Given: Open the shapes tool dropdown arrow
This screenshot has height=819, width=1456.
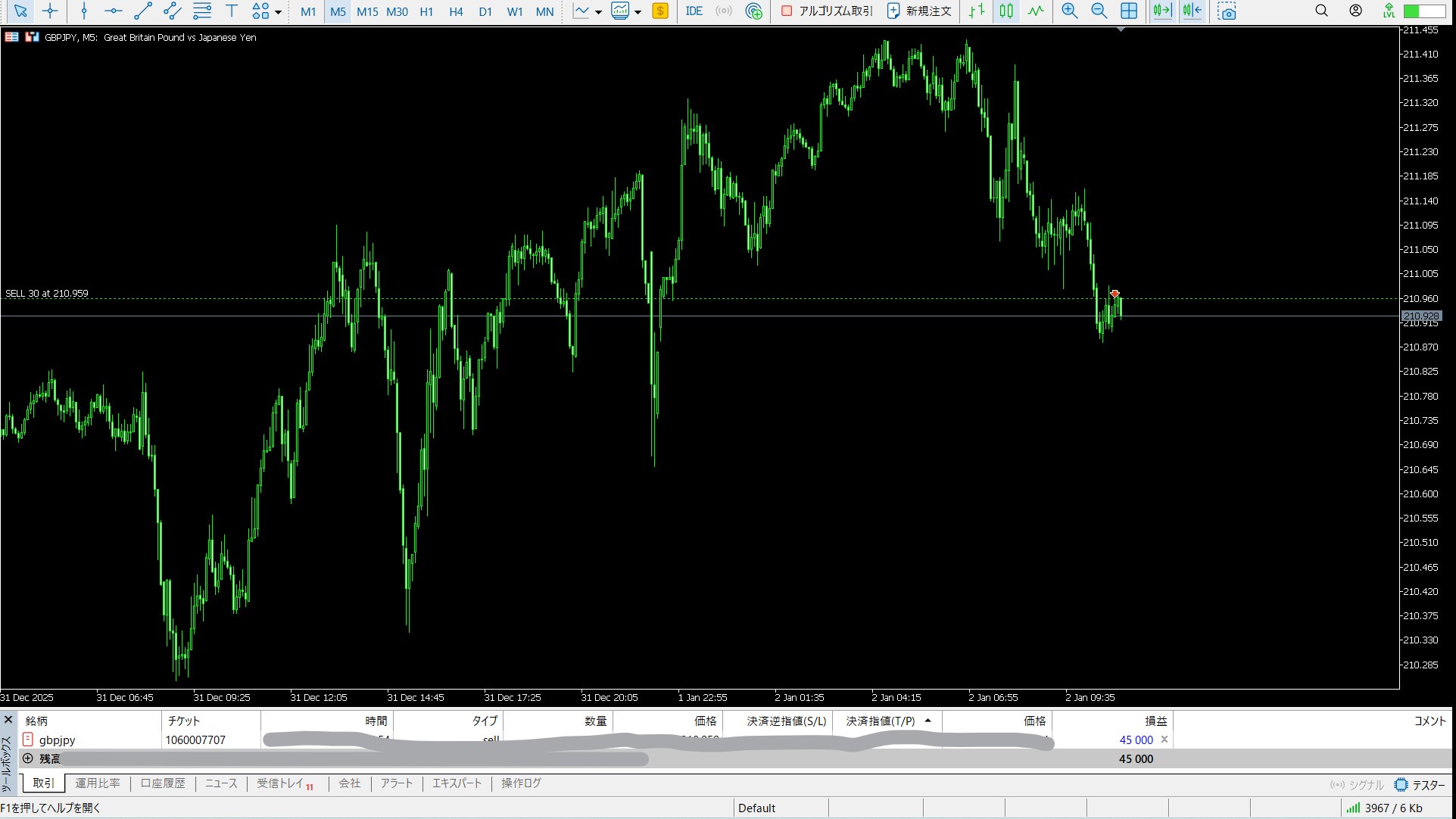Looking at the screenshot, I should click(x=279, y=12).
